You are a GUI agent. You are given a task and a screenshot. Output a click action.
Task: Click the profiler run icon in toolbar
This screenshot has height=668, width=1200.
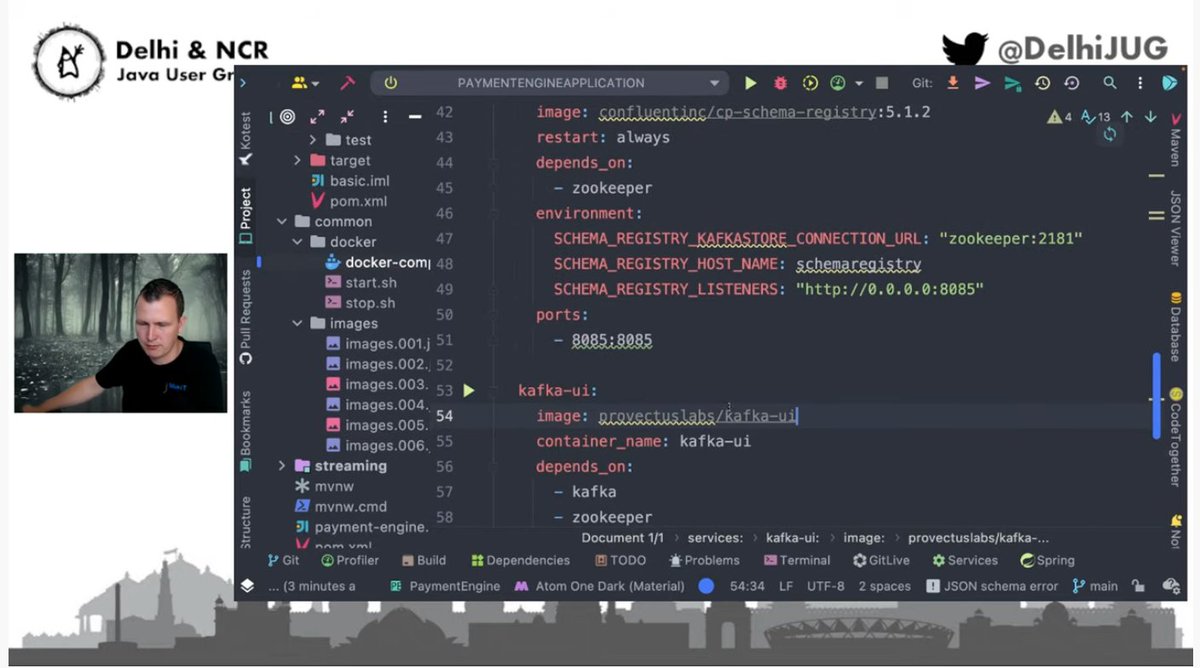click(x=838, y=83)
